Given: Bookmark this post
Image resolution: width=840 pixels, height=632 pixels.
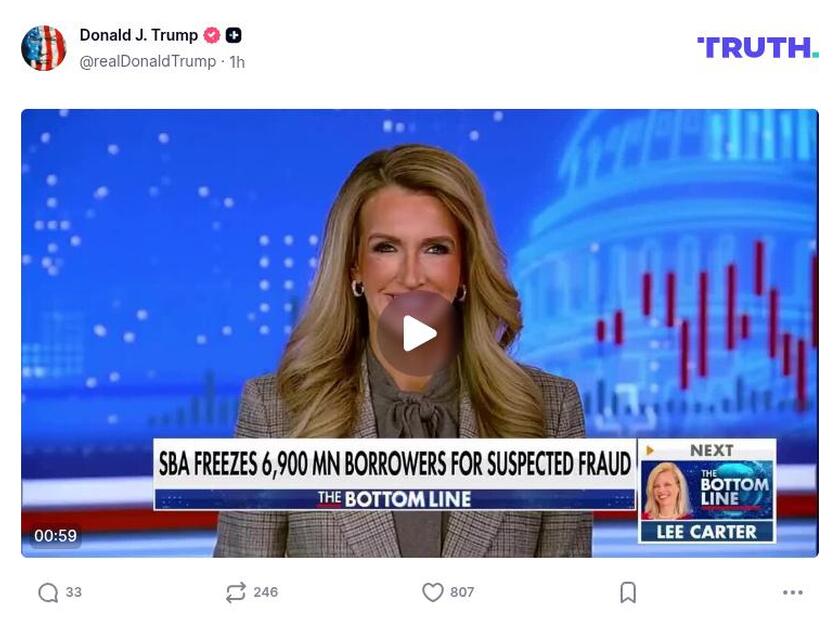Looking at the screenshot, I should [628, 592].
